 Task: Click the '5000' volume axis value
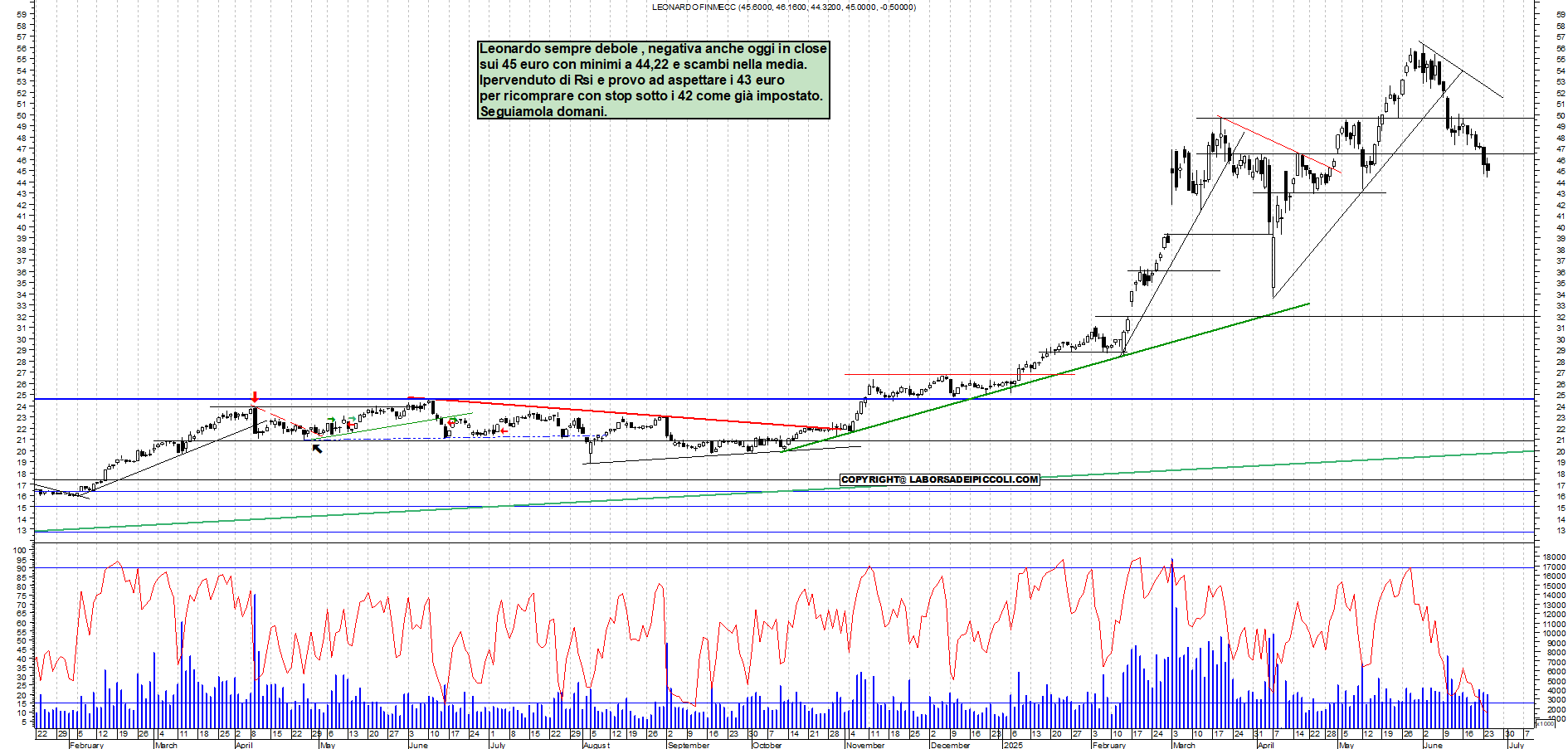point(1556,681)
